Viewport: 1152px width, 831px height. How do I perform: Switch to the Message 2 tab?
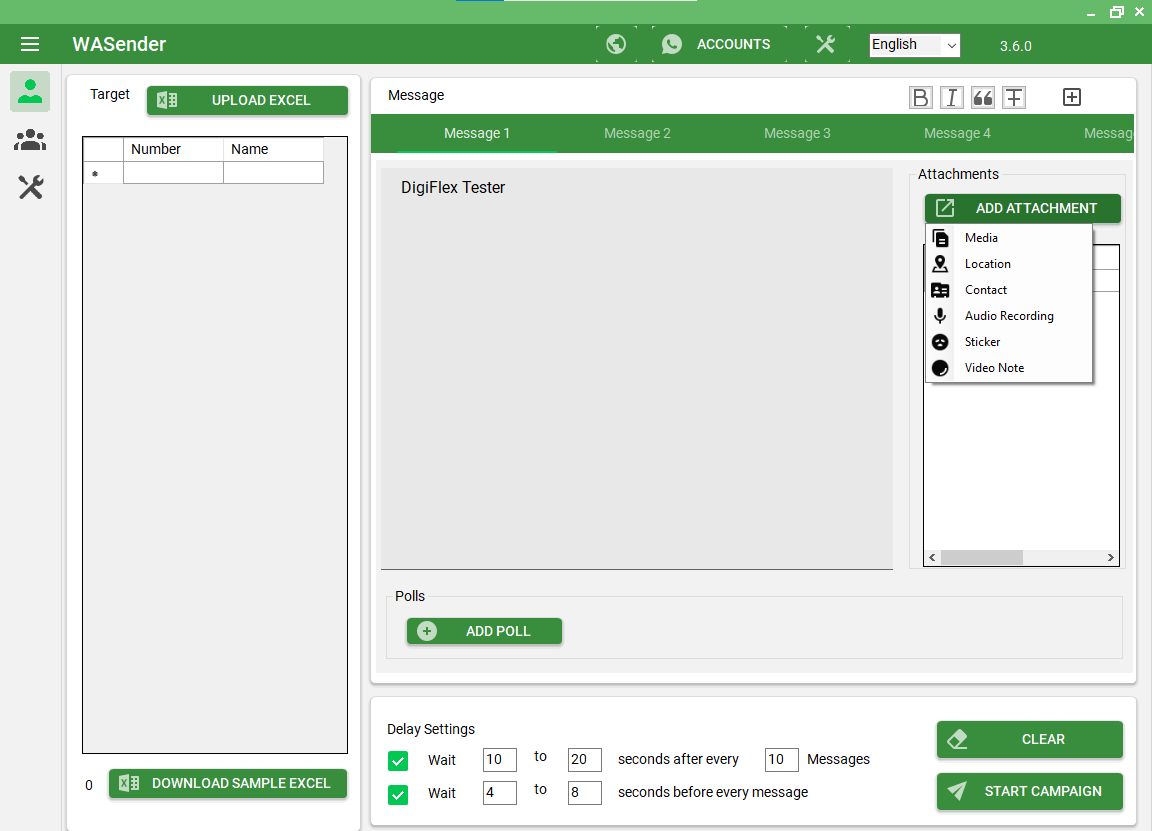point(637,133)
